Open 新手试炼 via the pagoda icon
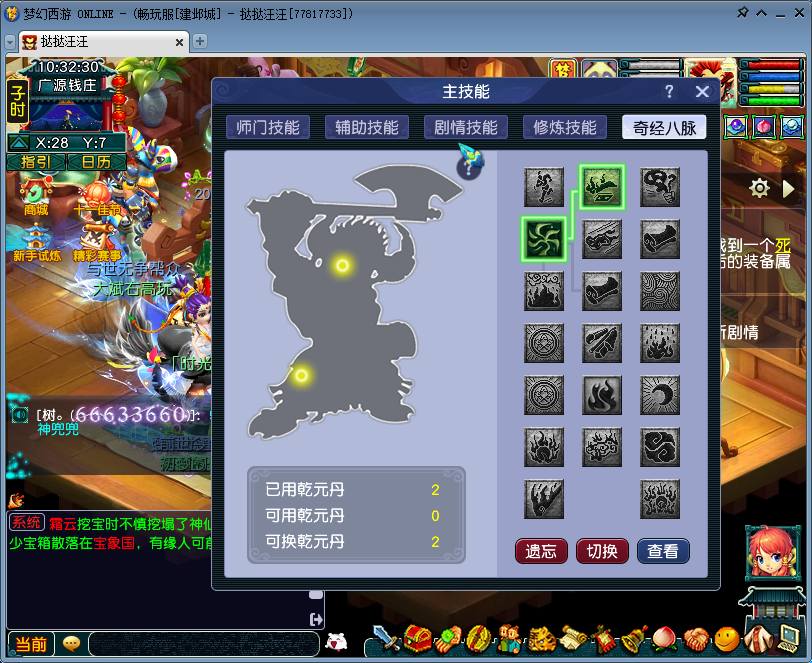812x663 pixels. tap(34, 236)
